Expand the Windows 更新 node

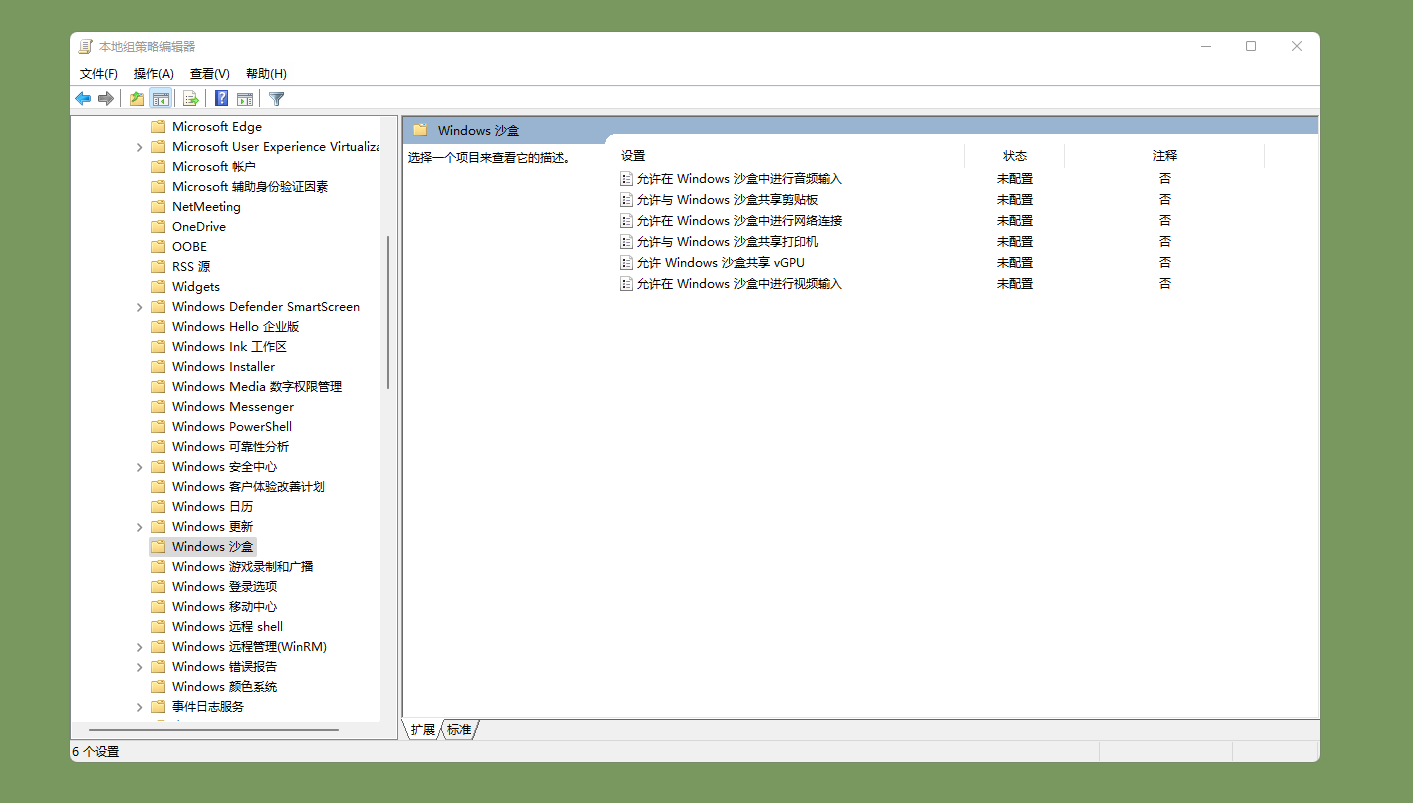[x=139, y=527]
